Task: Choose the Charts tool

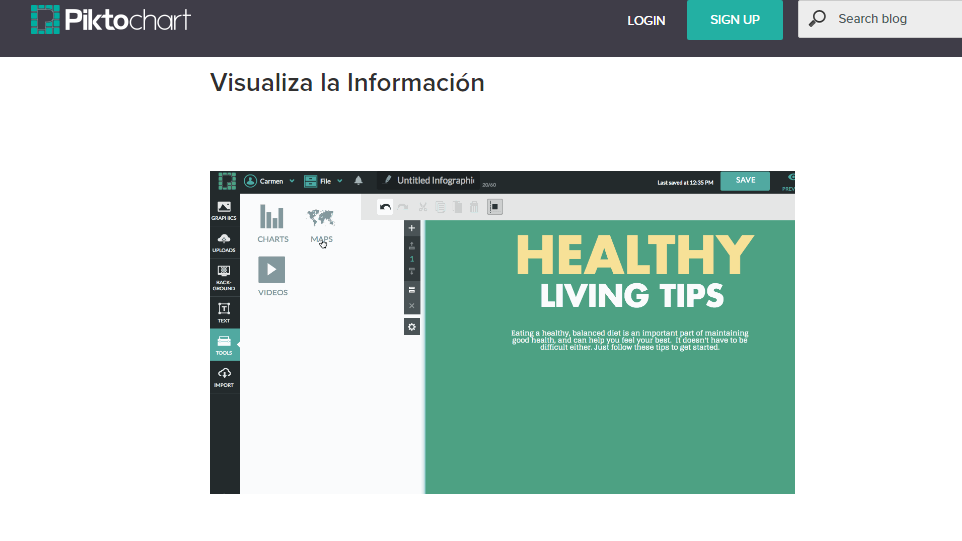Action: click(x=272, y=224)
